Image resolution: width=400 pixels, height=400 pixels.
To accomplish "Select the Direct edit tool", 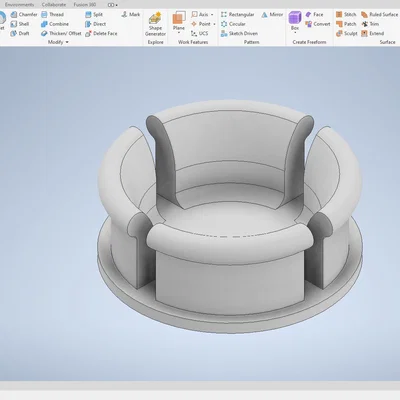I will 95,24.
